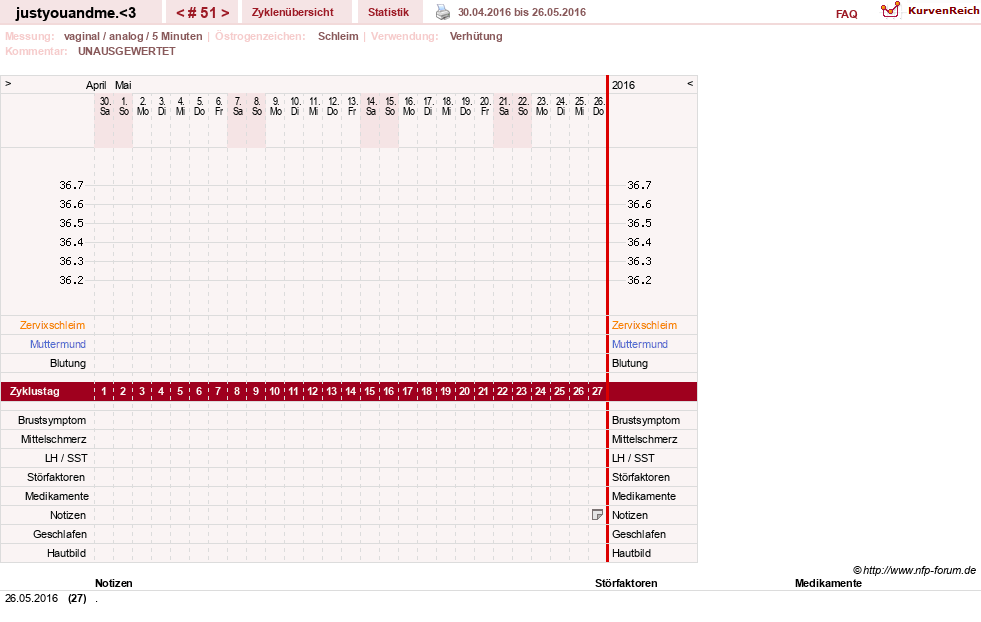Click the UNAUSGEWERTET comment text
Screen dimensions: 981x622
click(126, 51)
